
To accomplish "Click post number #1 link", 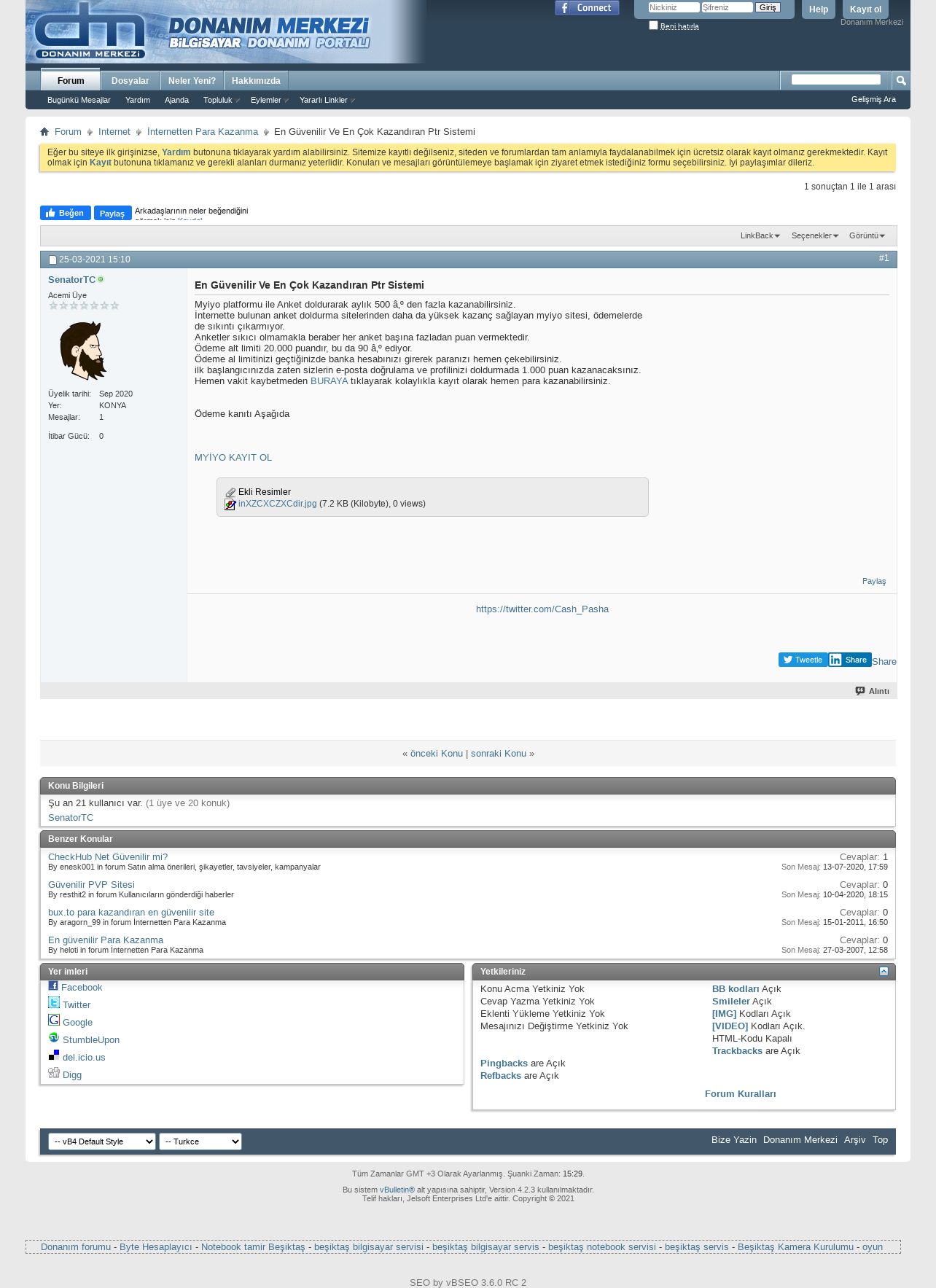I will 884,258.
